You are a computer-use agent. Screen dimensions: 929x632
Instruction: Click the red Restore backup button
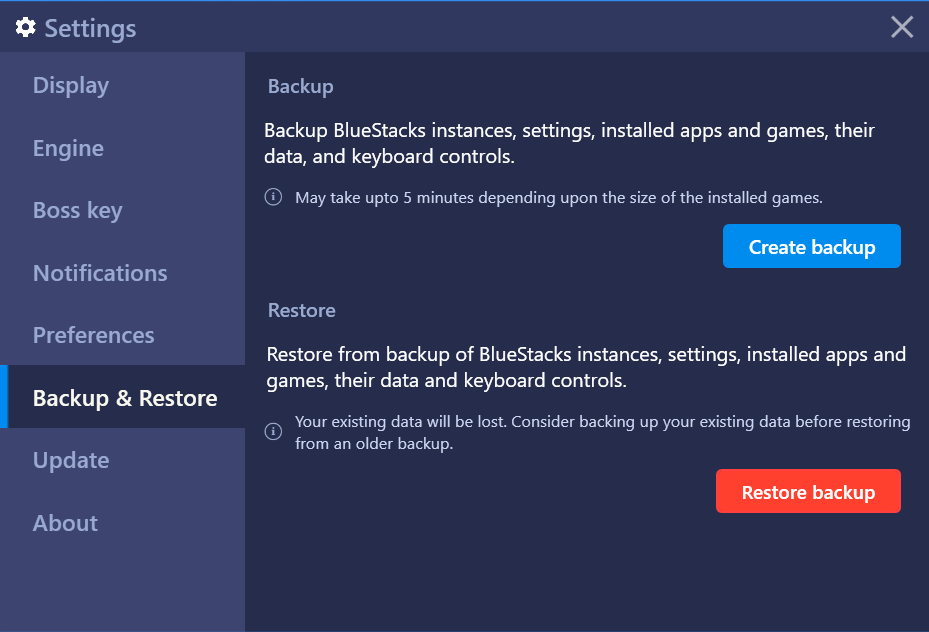tap(808, 492)
